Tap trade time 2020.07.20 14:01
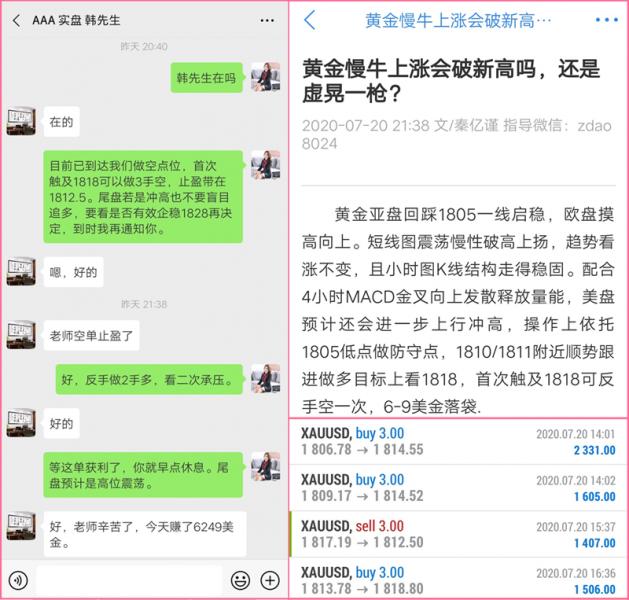This screenshot has height=600, width=629. pos(576,434)
